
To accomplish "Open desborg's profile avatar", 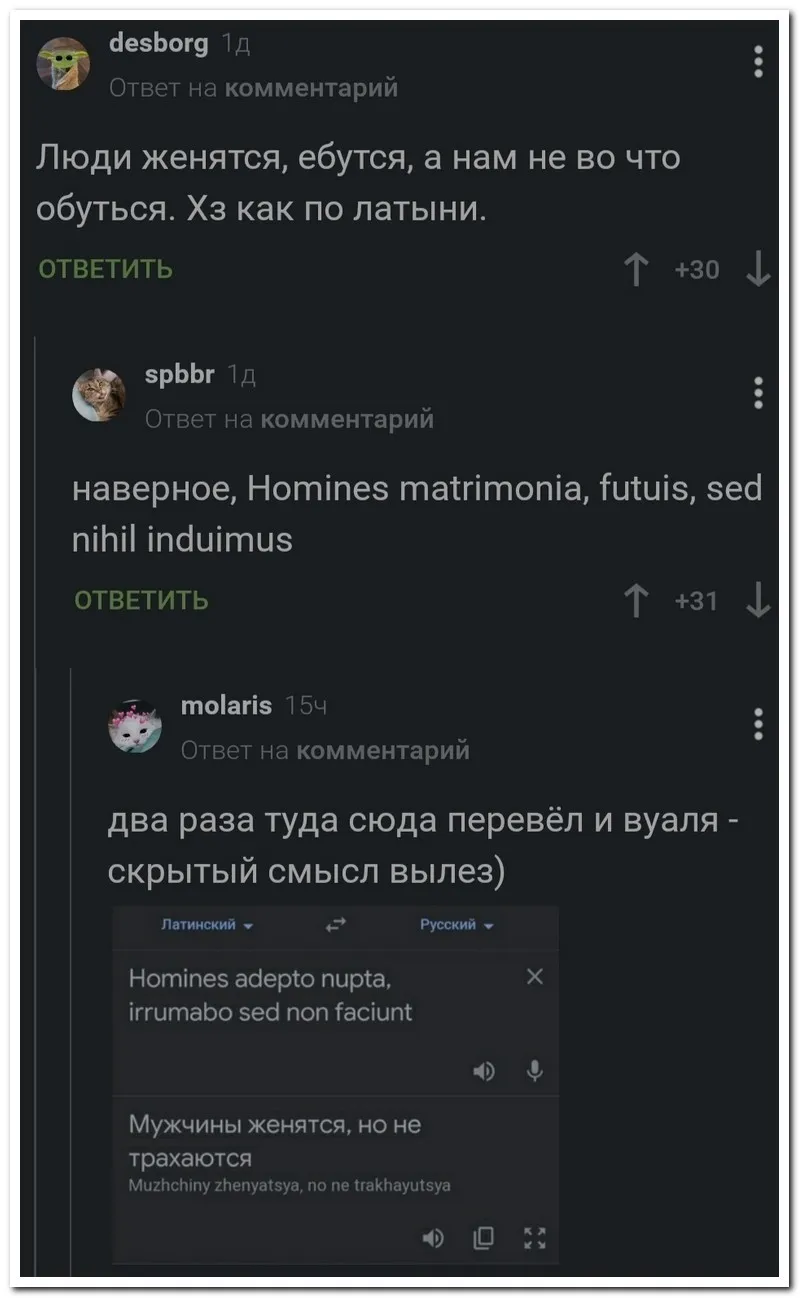I will [63, 65].
